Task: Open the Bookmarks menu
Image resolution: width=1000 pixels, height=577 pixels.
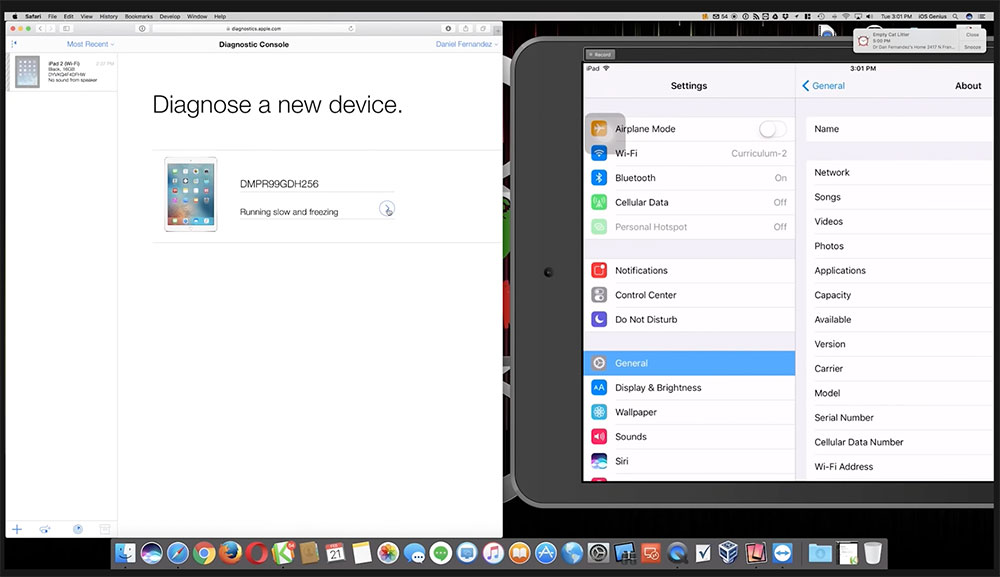Action: [138, 17]
